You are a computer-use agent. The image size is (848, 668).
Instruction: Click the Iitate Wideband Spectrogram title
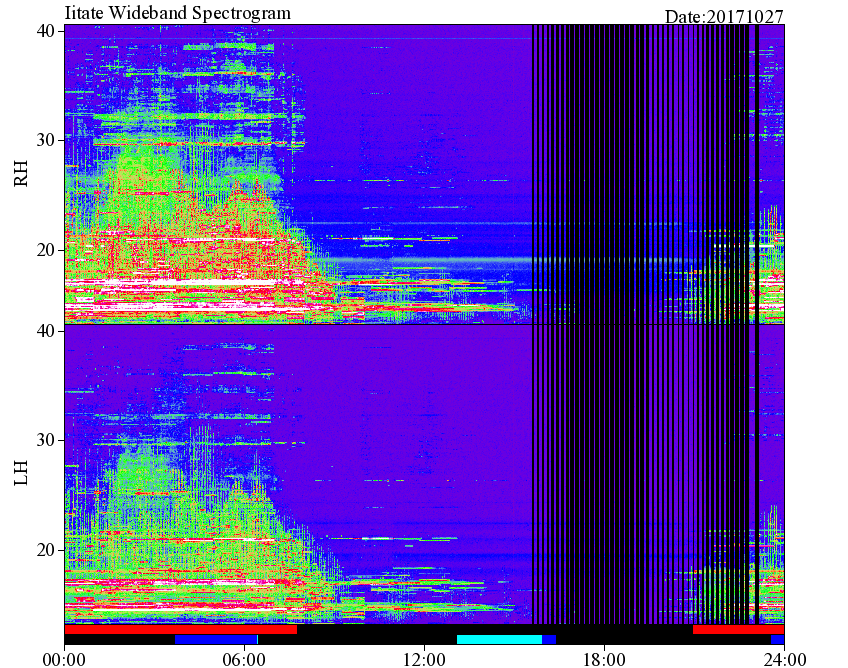coord(178,13)
